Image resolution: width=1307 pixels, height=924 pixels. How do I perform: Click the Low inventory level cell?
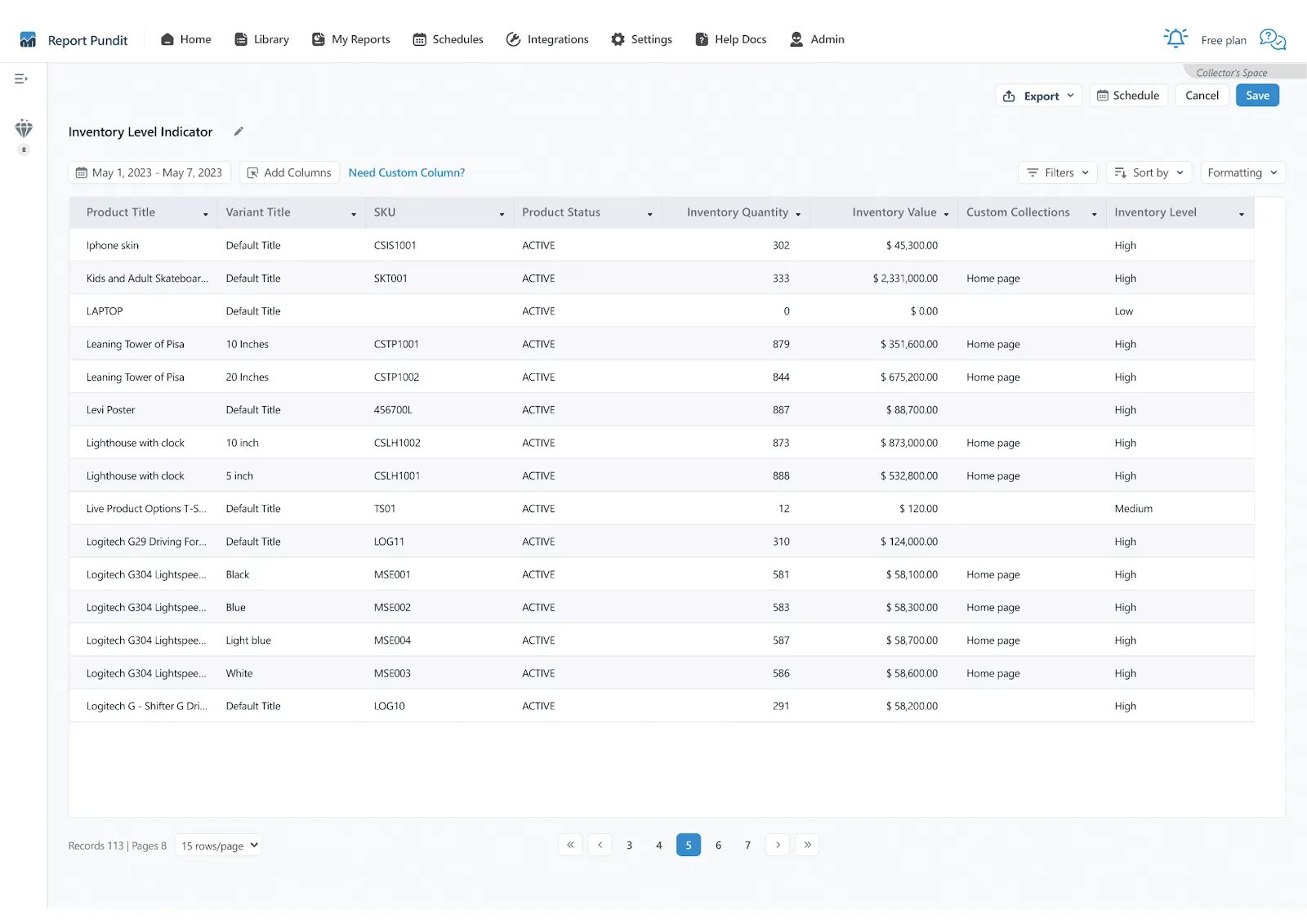coord(1124,311)
